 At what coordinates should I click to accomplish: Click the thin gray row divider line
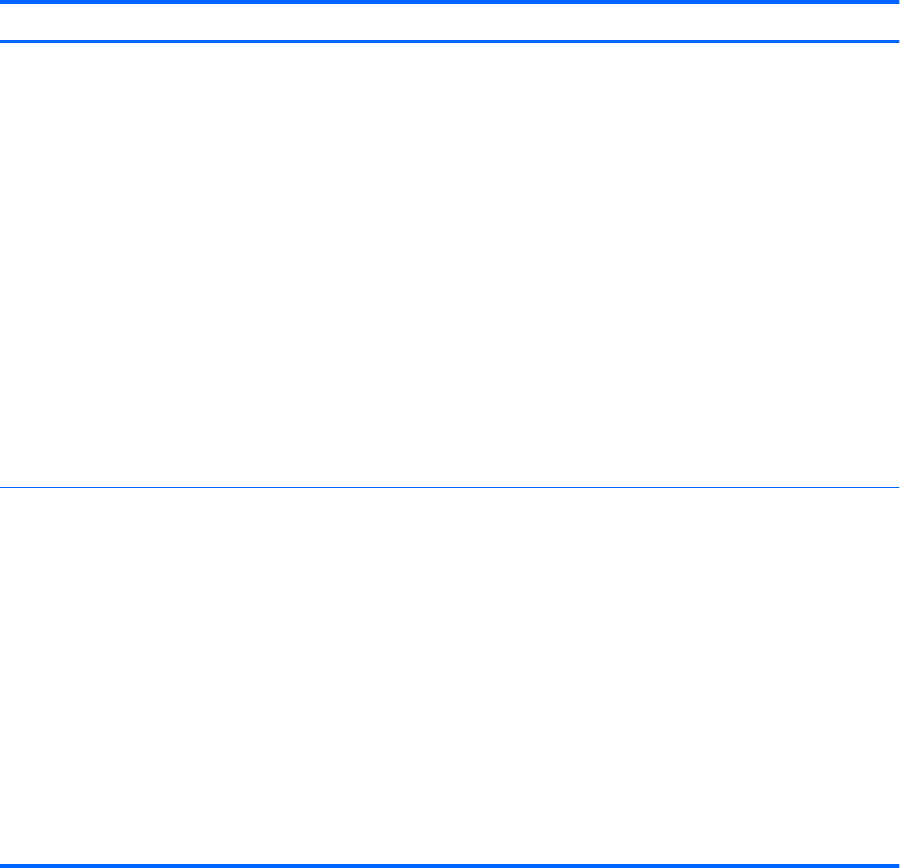click(x=450, y=487)
